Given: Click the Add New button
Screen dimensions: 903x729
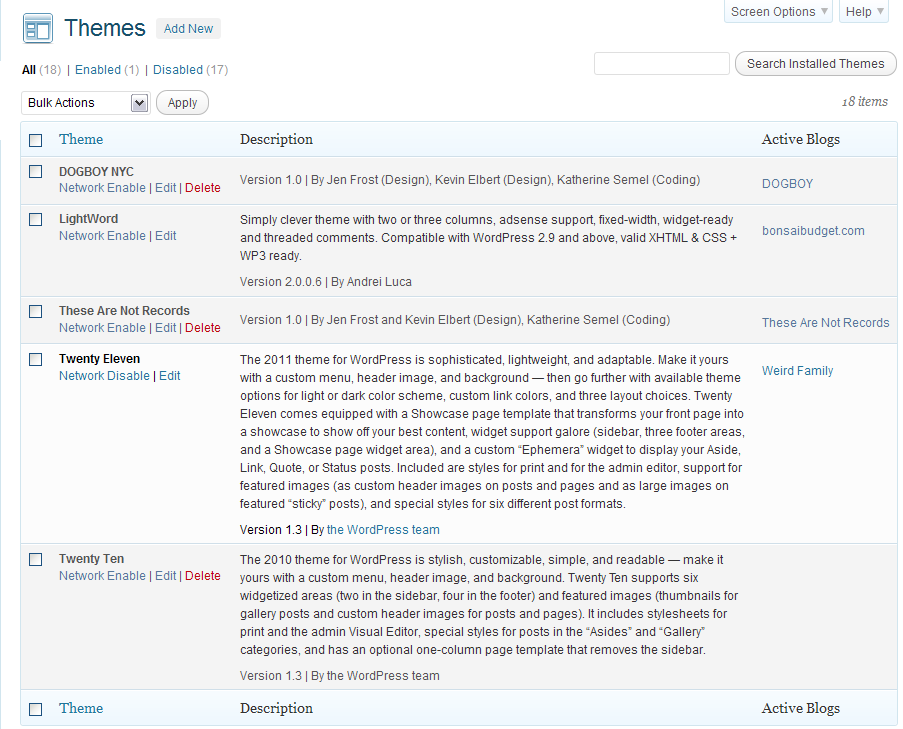Looking at the screenshot, I should coord(188,29).
